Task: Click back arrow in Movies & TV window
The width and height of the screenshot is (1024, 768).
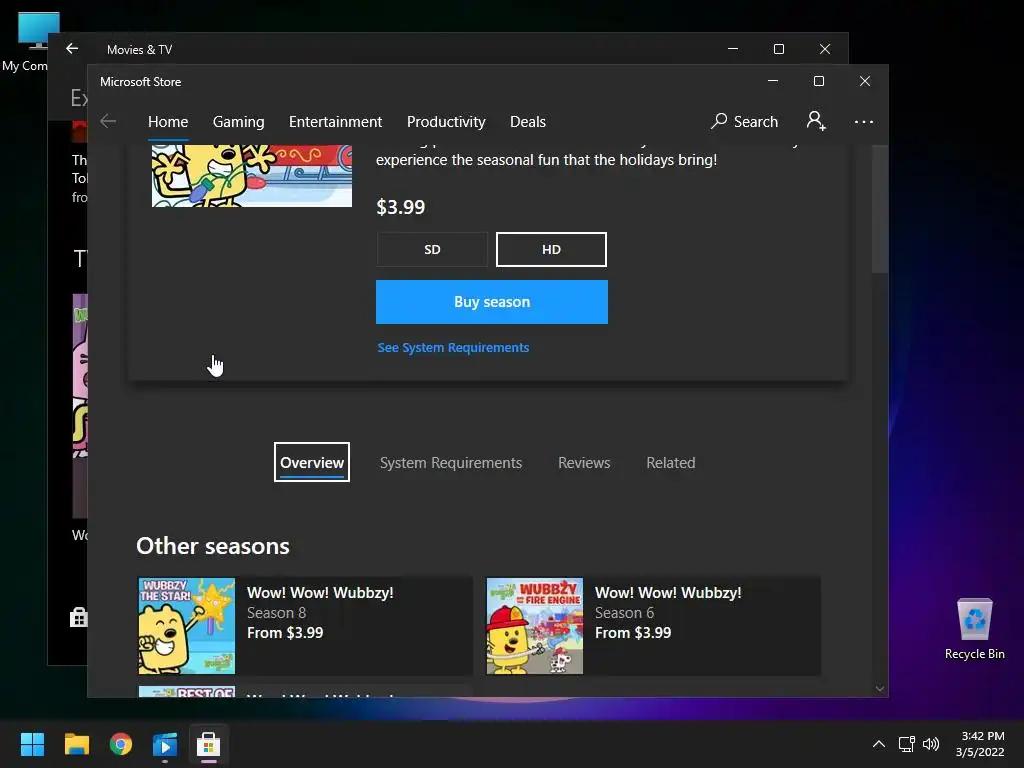Action: [72, 49]
